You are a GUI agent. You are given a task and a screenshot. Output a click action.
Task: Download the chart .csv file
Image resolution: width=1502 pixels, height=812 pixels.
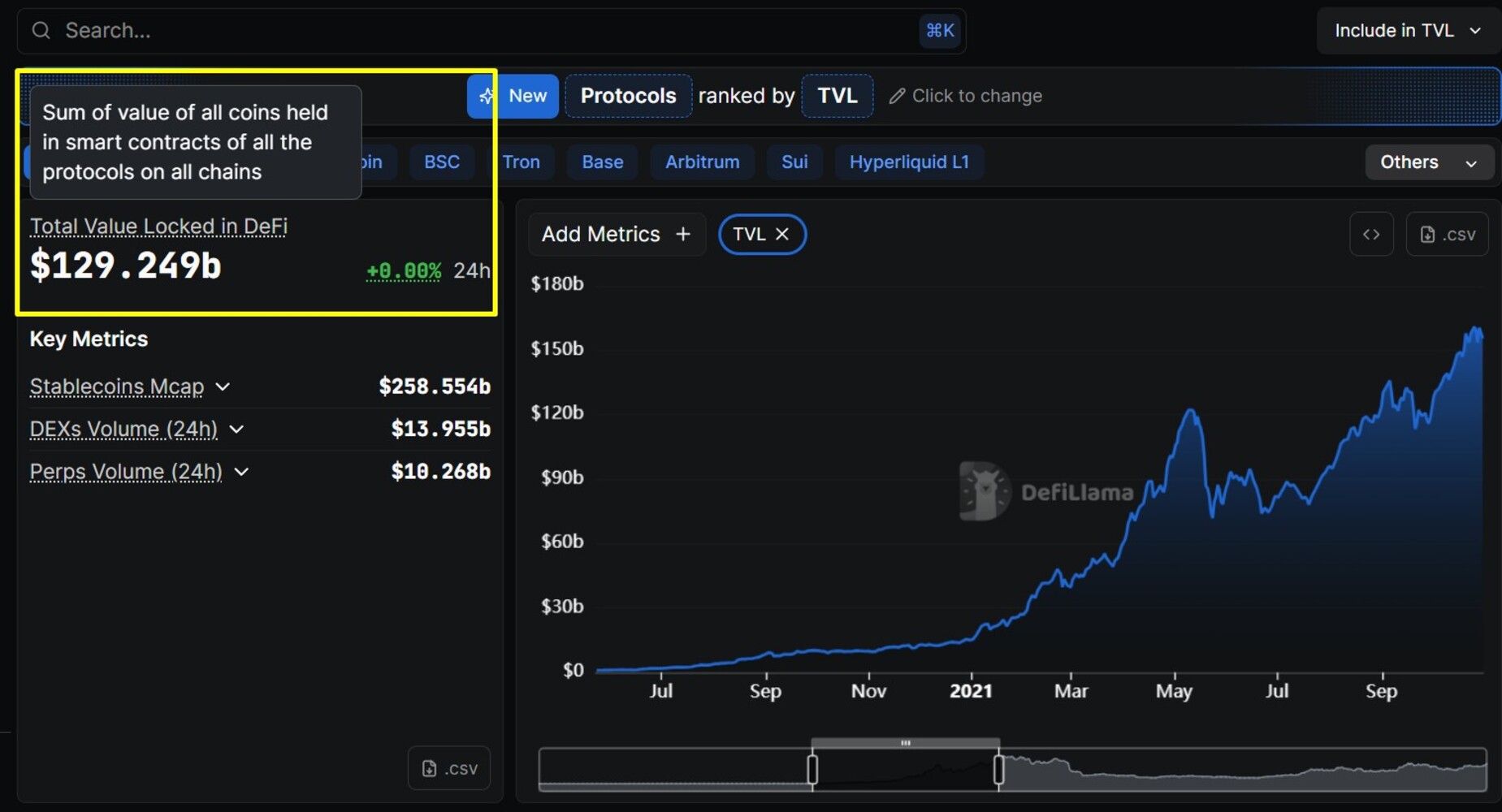point(1448,234)
